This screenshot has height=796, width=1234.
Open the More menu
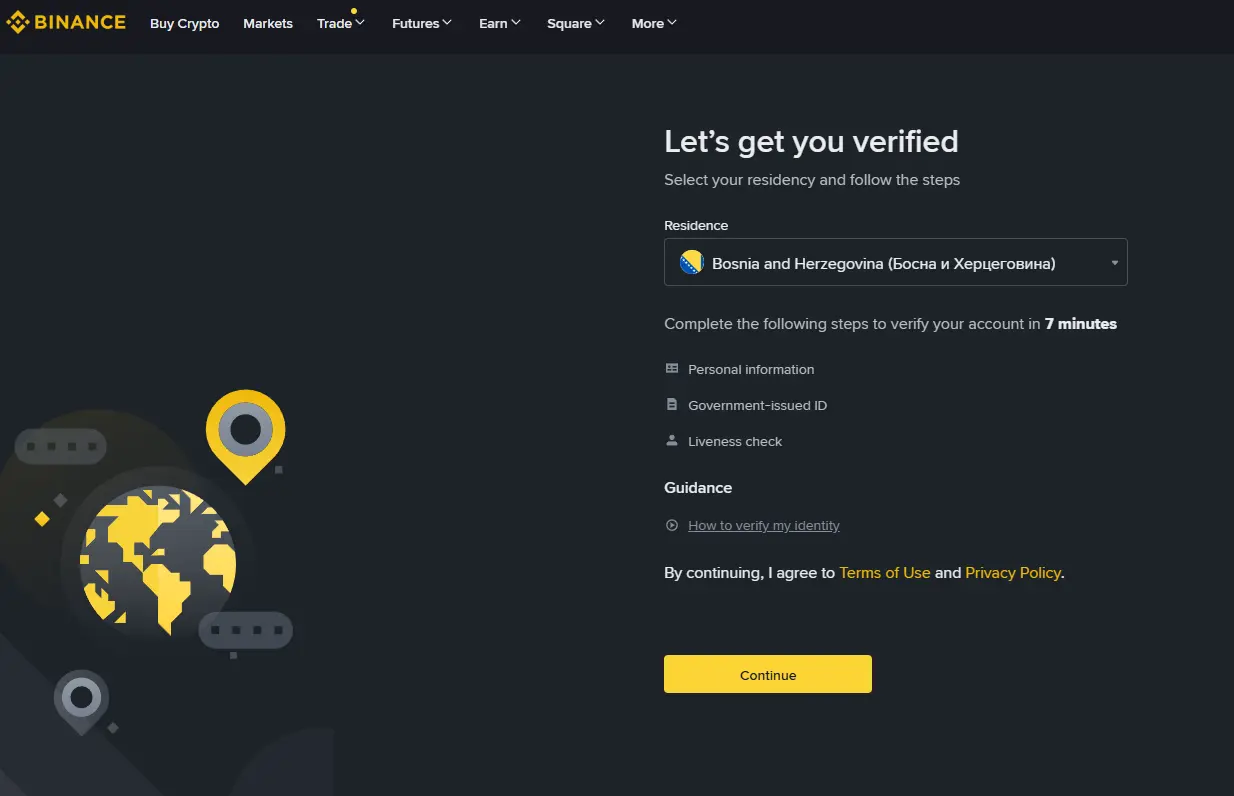click(653, 23)
